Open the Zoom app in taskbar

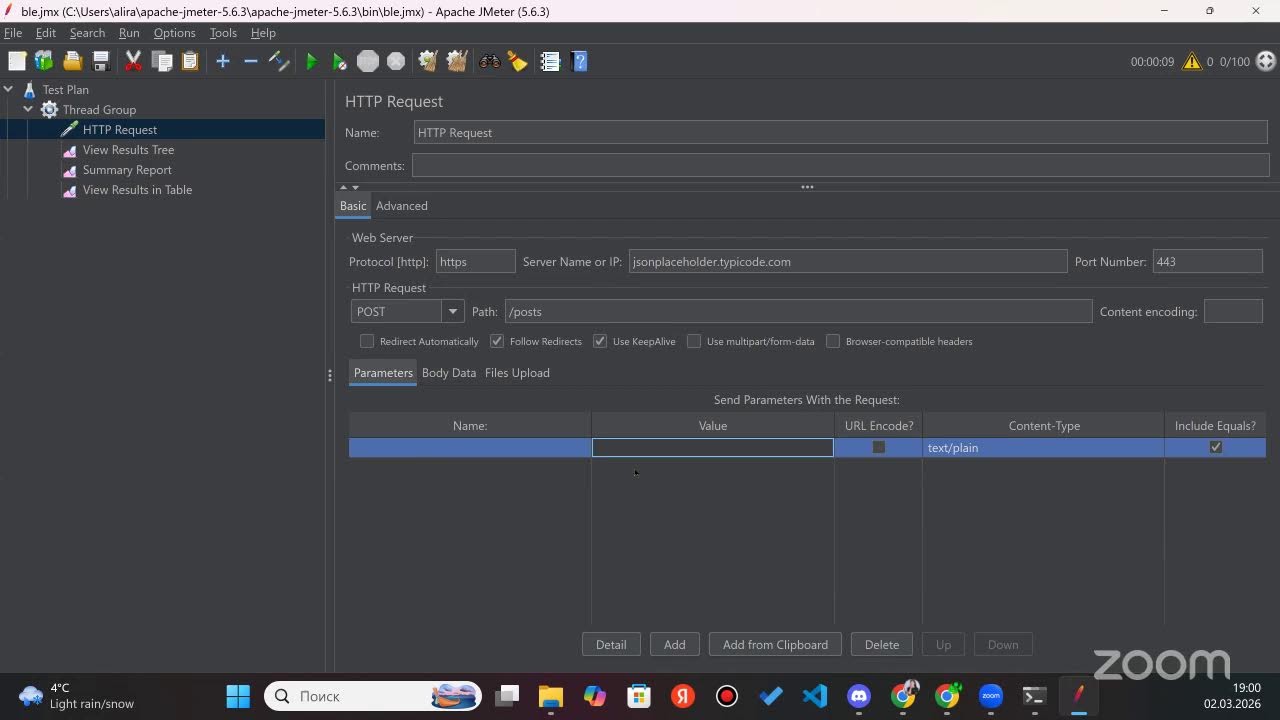pyautogui.click(x=991, y=695)
